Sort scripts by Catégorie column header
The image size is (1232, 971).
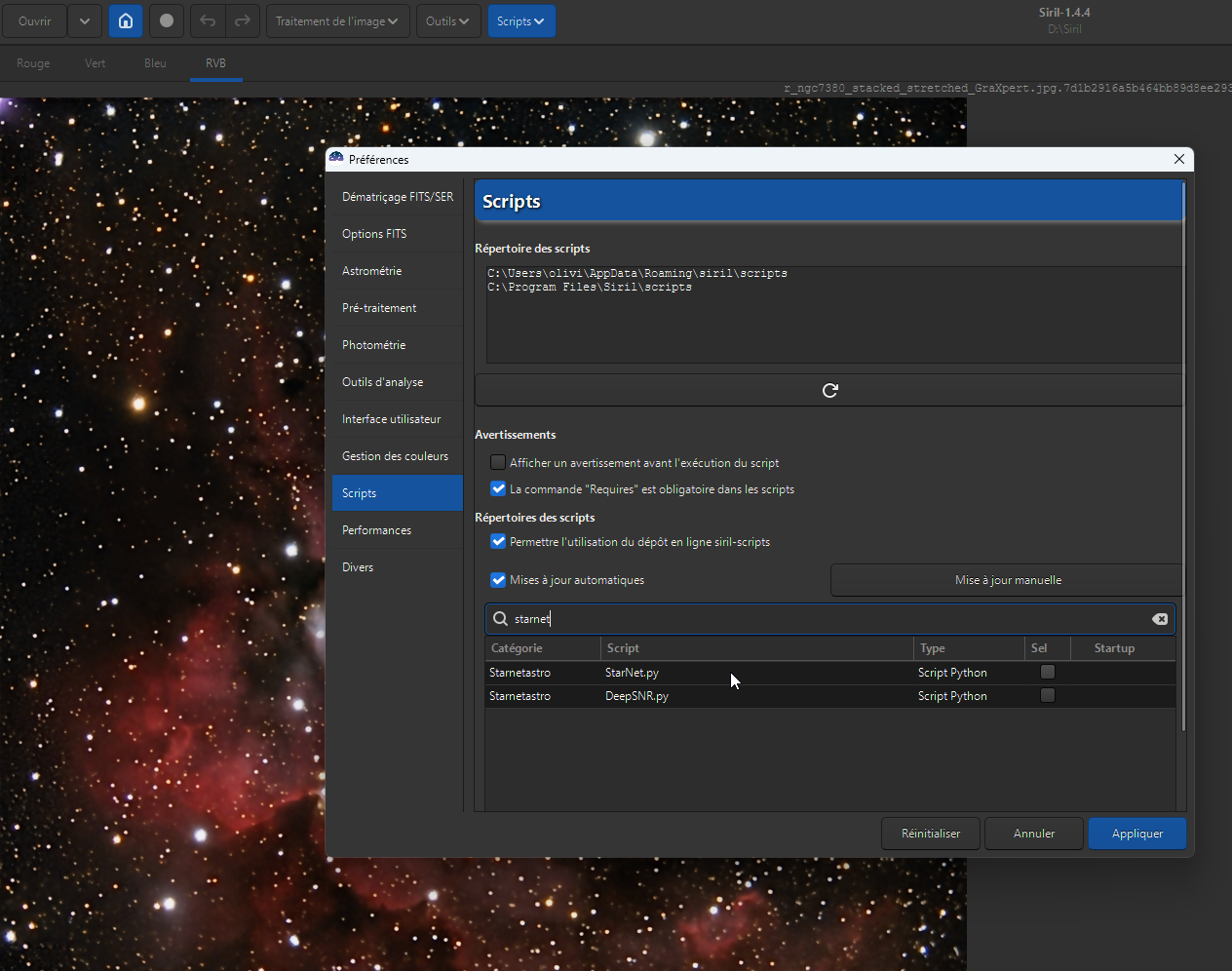tap(543, 648)
